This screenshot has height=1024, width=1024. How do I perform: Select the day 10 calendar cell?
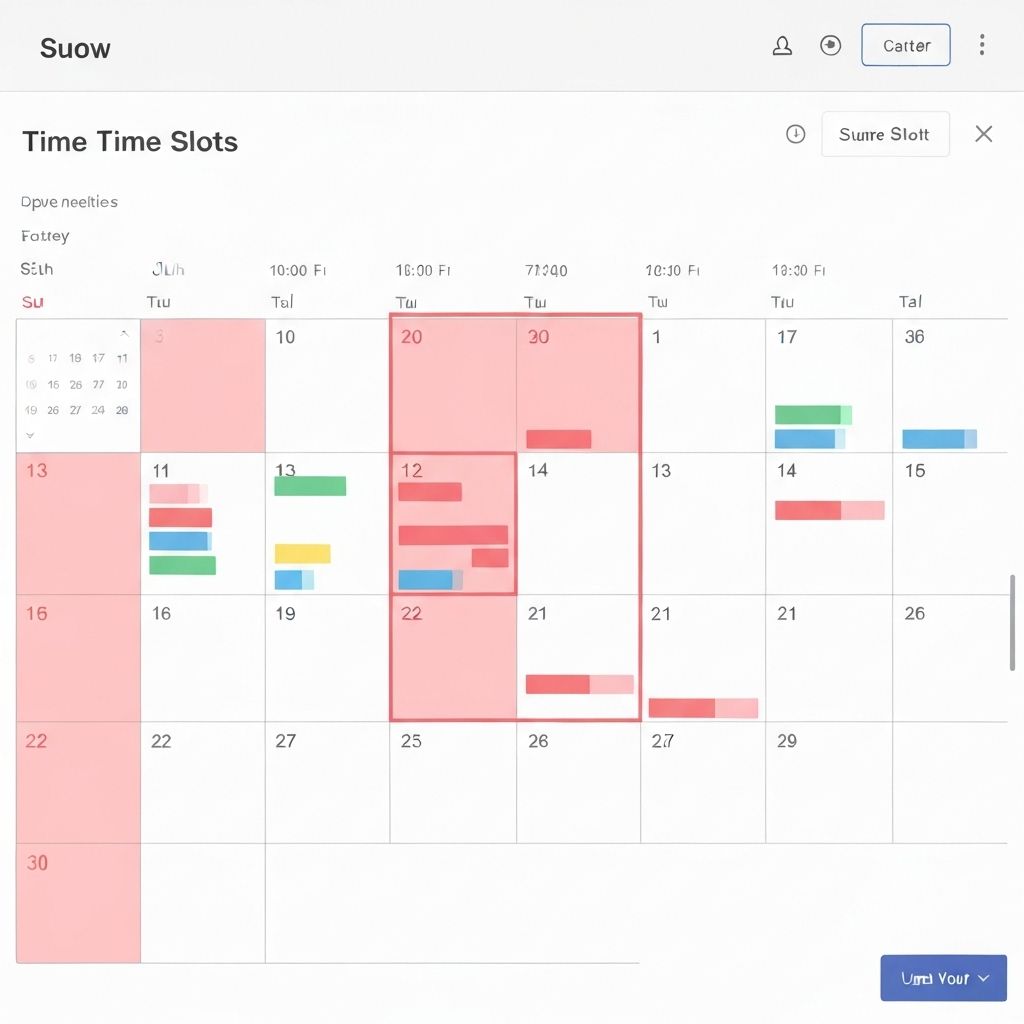326,385
